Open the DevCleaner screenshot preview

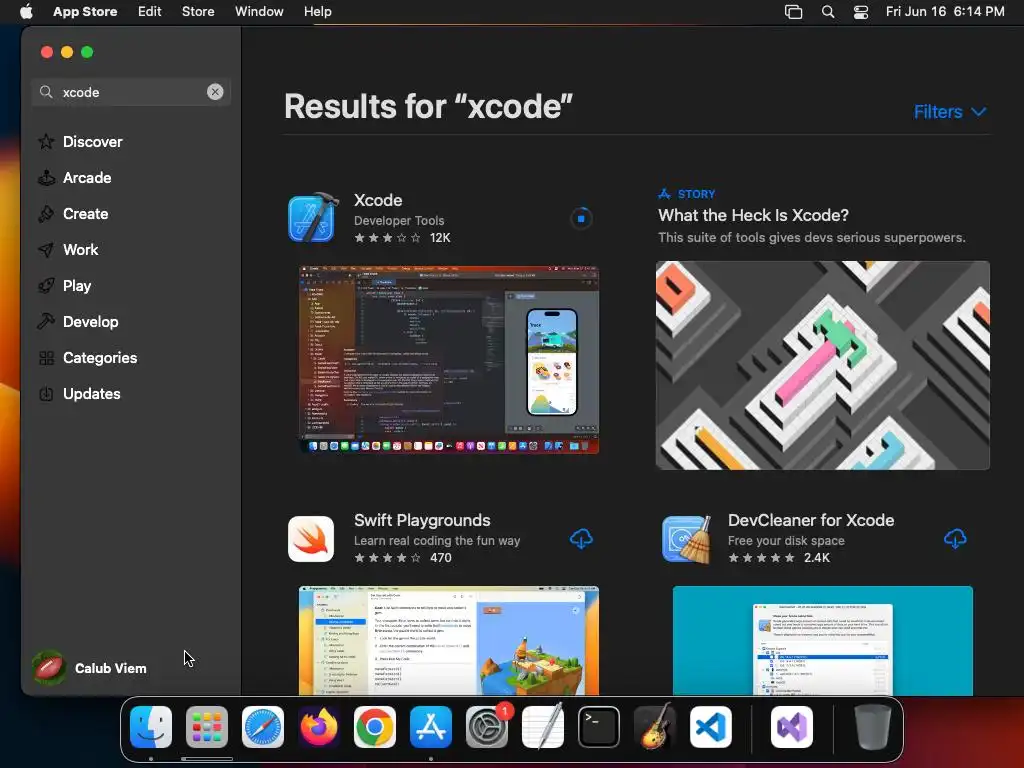(x=822, y=641)
